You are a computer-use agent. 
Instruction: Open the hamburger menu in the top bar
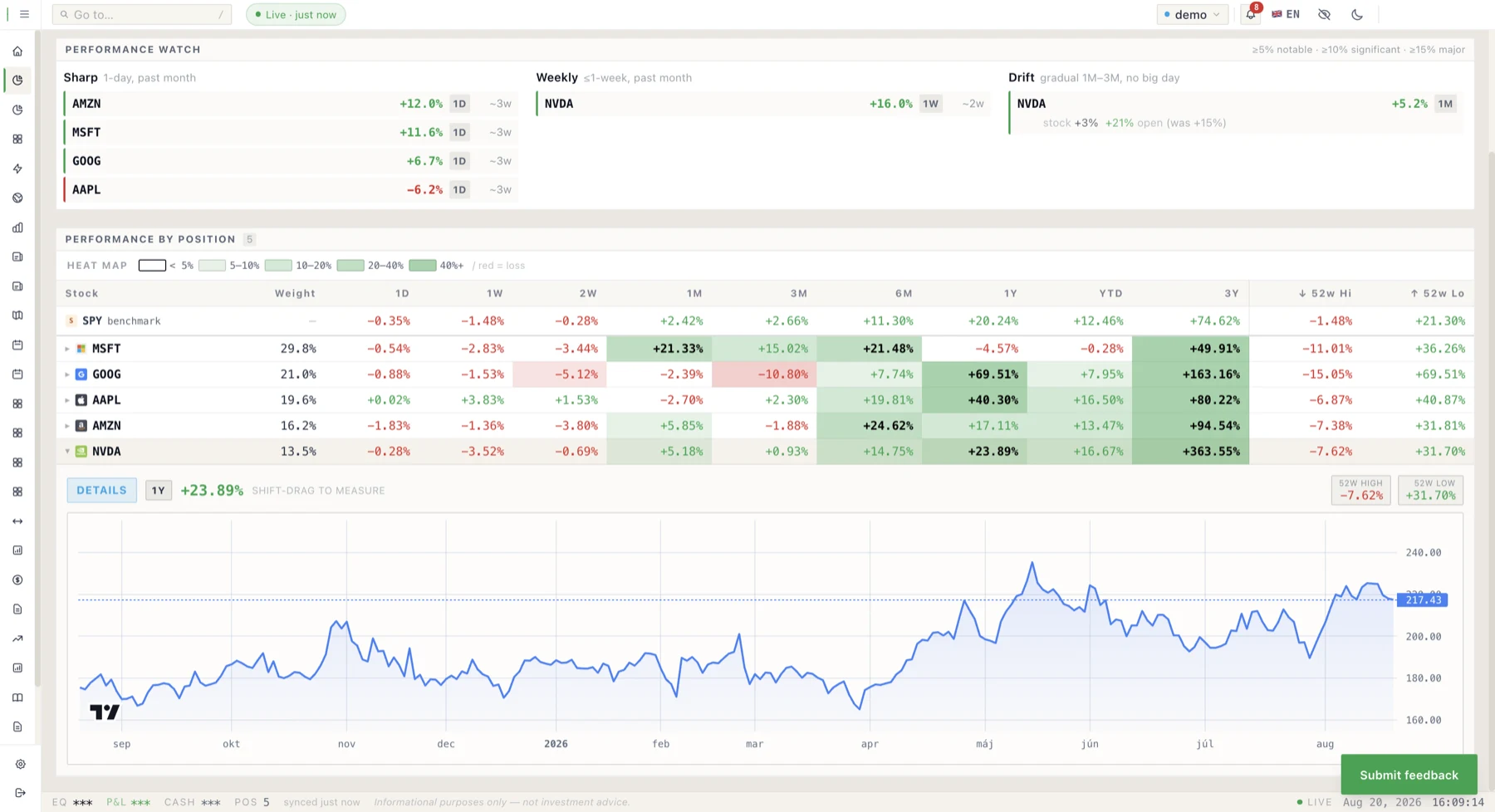click(x=24, y=14)
